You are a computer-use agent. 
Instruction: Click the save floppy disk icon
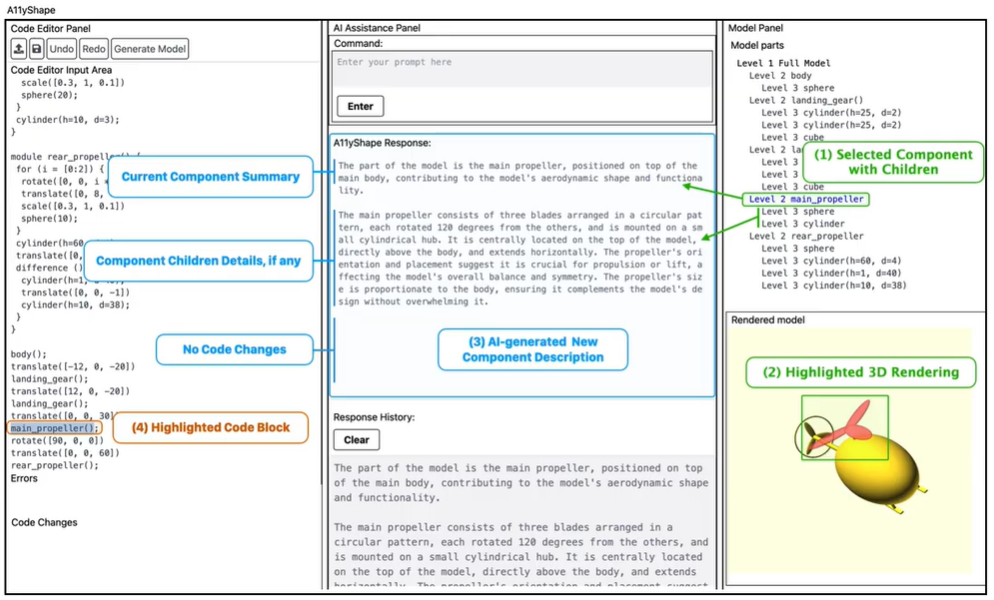(36, 49)
